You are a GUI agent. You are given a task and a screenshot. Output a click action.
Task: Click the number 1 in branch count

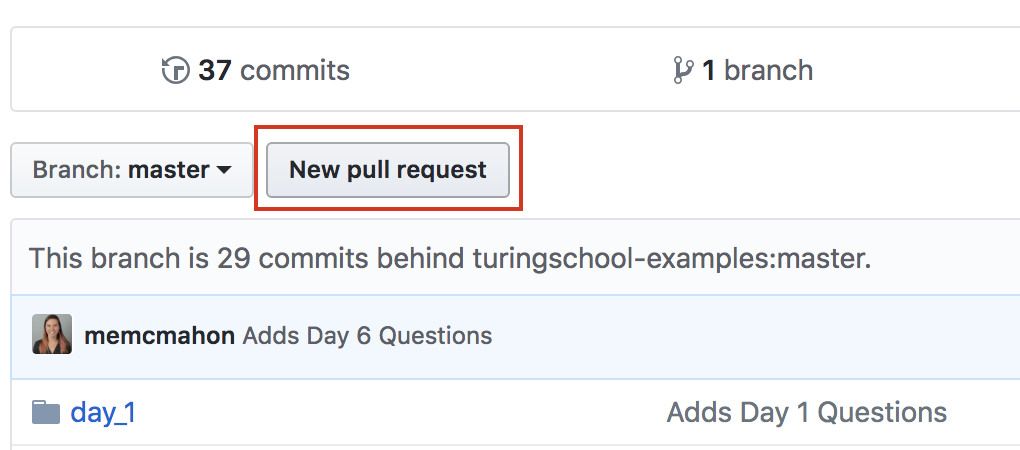pyautogui.click(x=708, y=71)
